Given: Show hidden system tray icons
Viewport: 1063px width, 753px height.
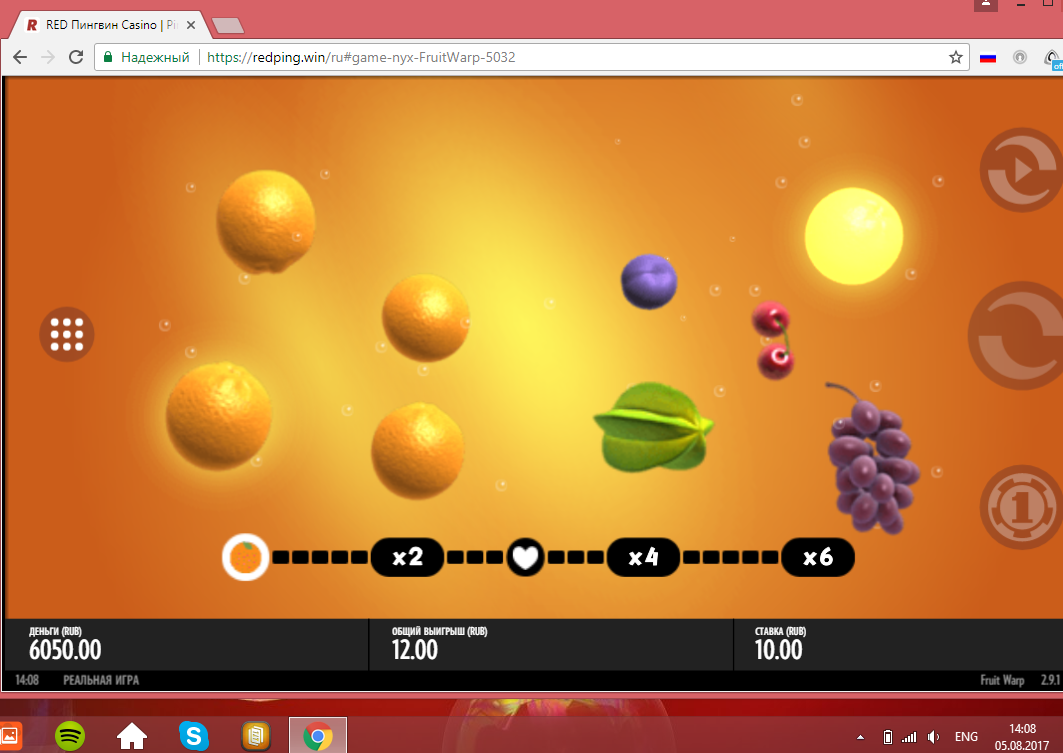Looking at the screenshot, I should (x=860, y=737).
